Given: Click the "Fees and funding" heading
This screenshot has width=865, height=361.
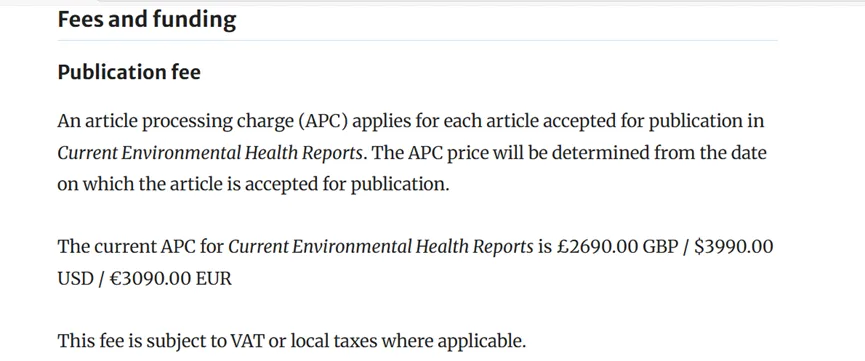Looking at the screenshot, I should (x=147, y=20).
